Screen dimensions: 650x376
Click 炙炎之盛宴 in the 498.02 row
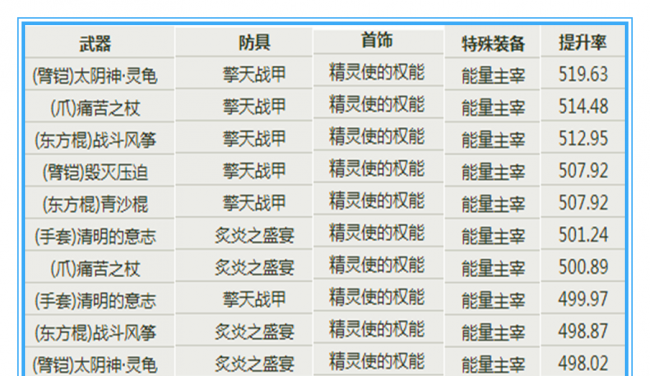[254, 364]
